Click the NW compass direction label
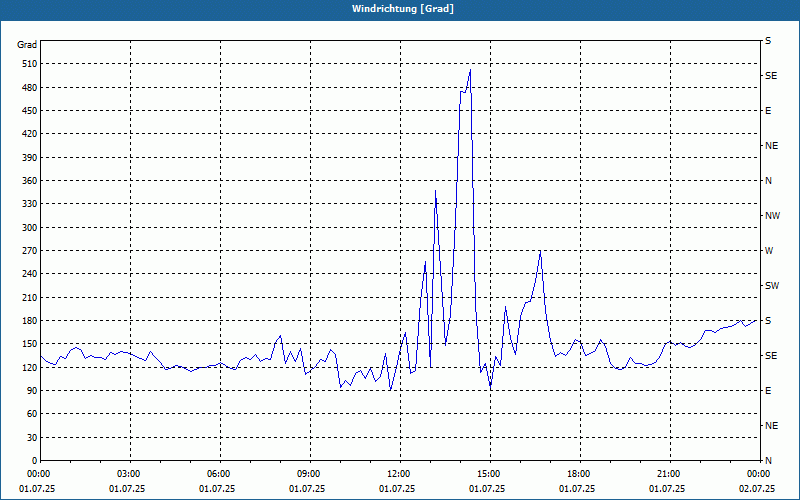 coord(772,216)
